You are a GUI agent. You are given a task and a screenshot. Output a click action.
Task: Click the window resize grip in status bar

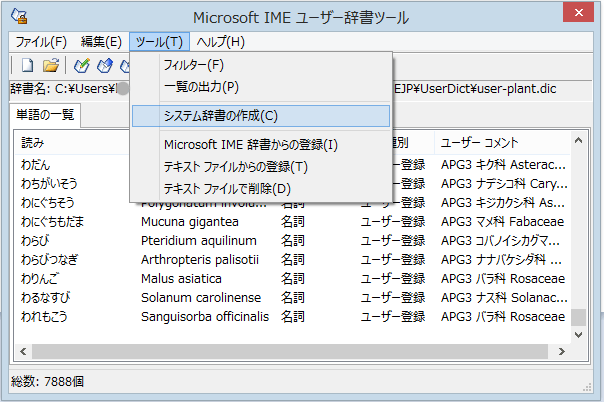[587, 387]
